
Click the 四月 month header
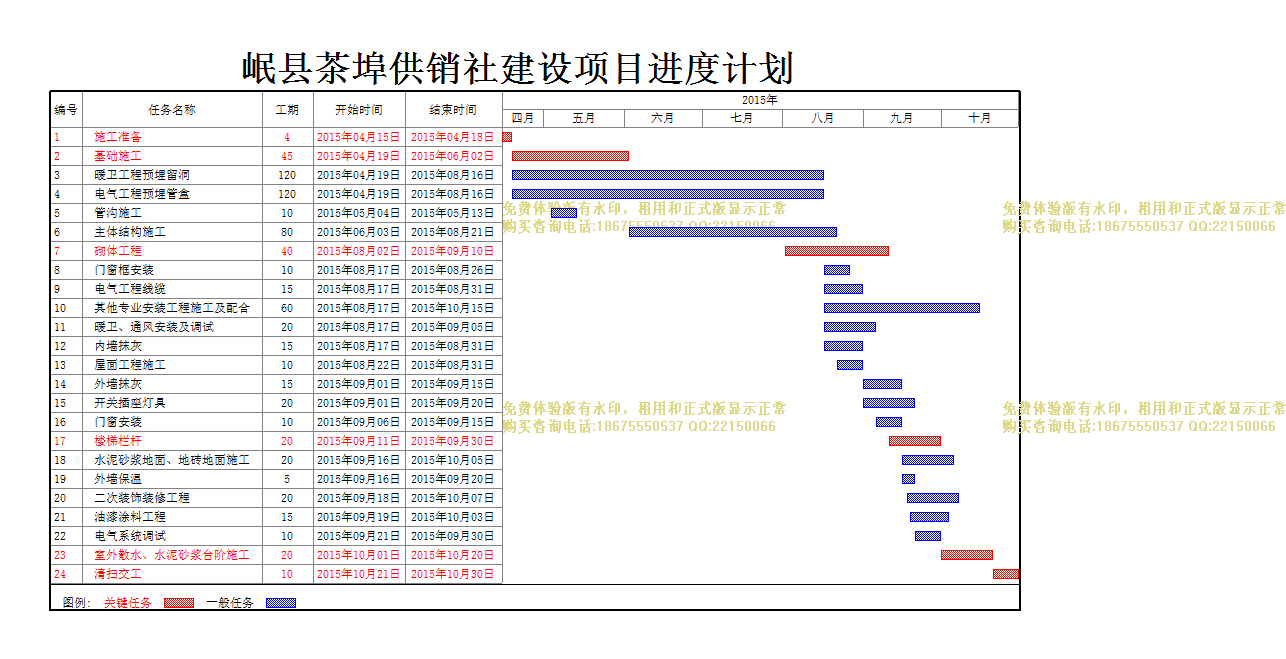(522, 118)
